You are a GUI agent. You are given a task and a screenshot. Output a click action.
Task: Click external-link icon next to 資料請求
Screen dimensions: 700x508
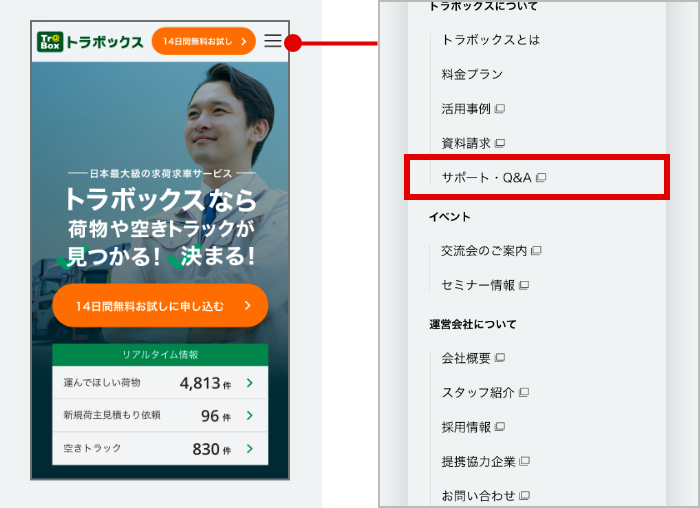tap(500, 143)
